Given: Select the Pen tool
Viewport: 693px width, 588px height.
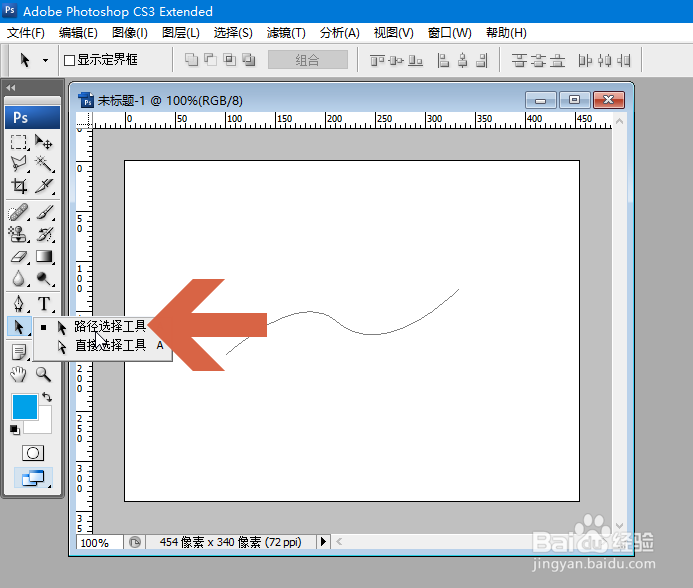Looking at the screenshot, I should 19,304.
